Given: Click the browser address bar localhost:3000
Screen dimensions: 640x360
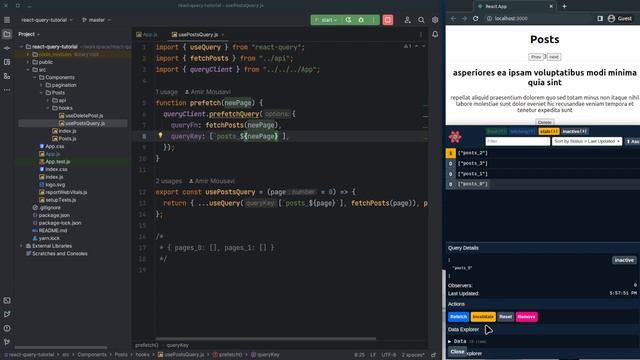Looking at the screenshot, I should click(511, 18).
